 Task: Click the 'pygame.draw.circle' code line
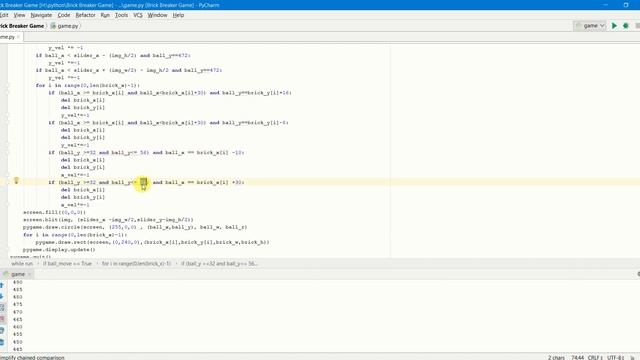tap(135, 227)
